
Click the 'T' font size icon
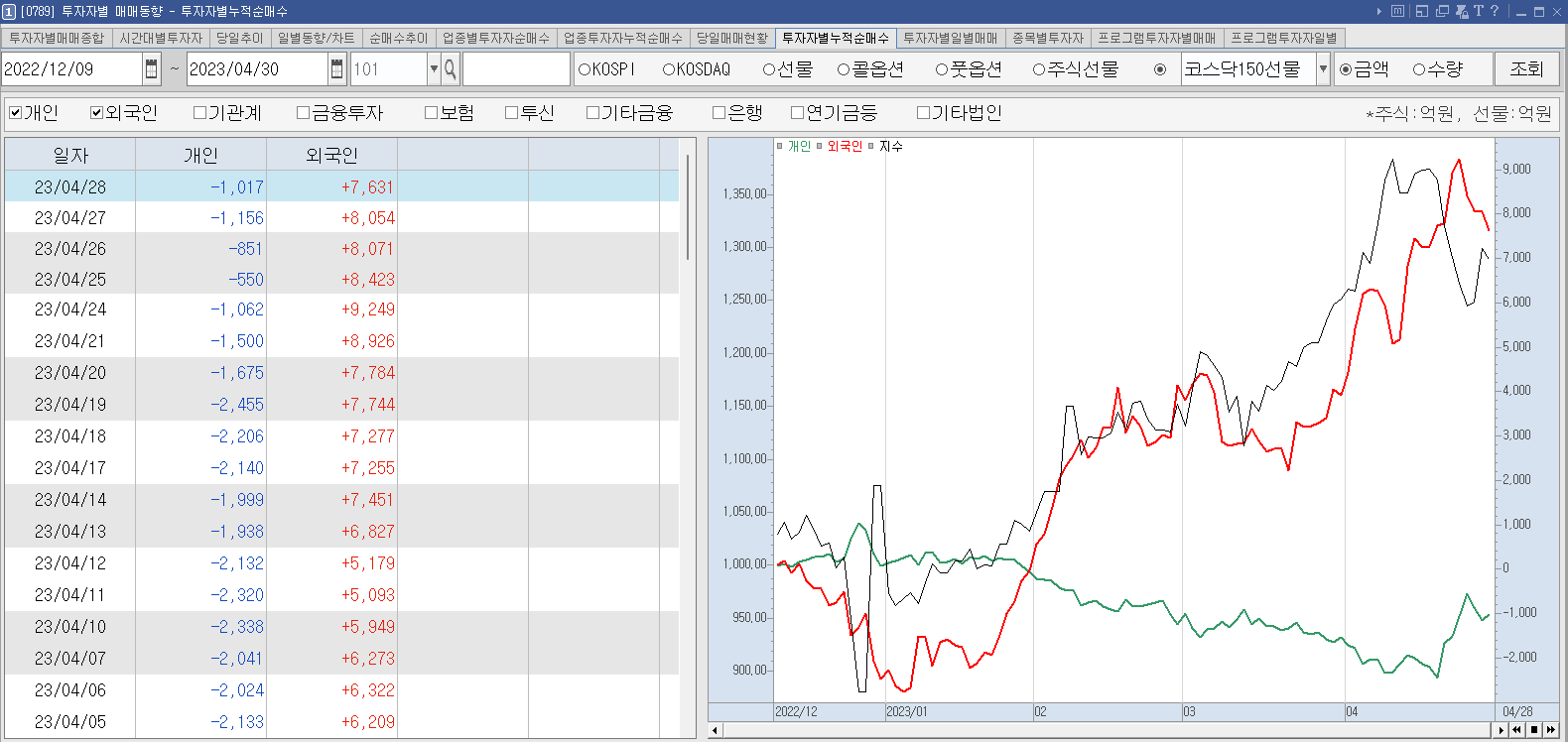(1479, 11)
